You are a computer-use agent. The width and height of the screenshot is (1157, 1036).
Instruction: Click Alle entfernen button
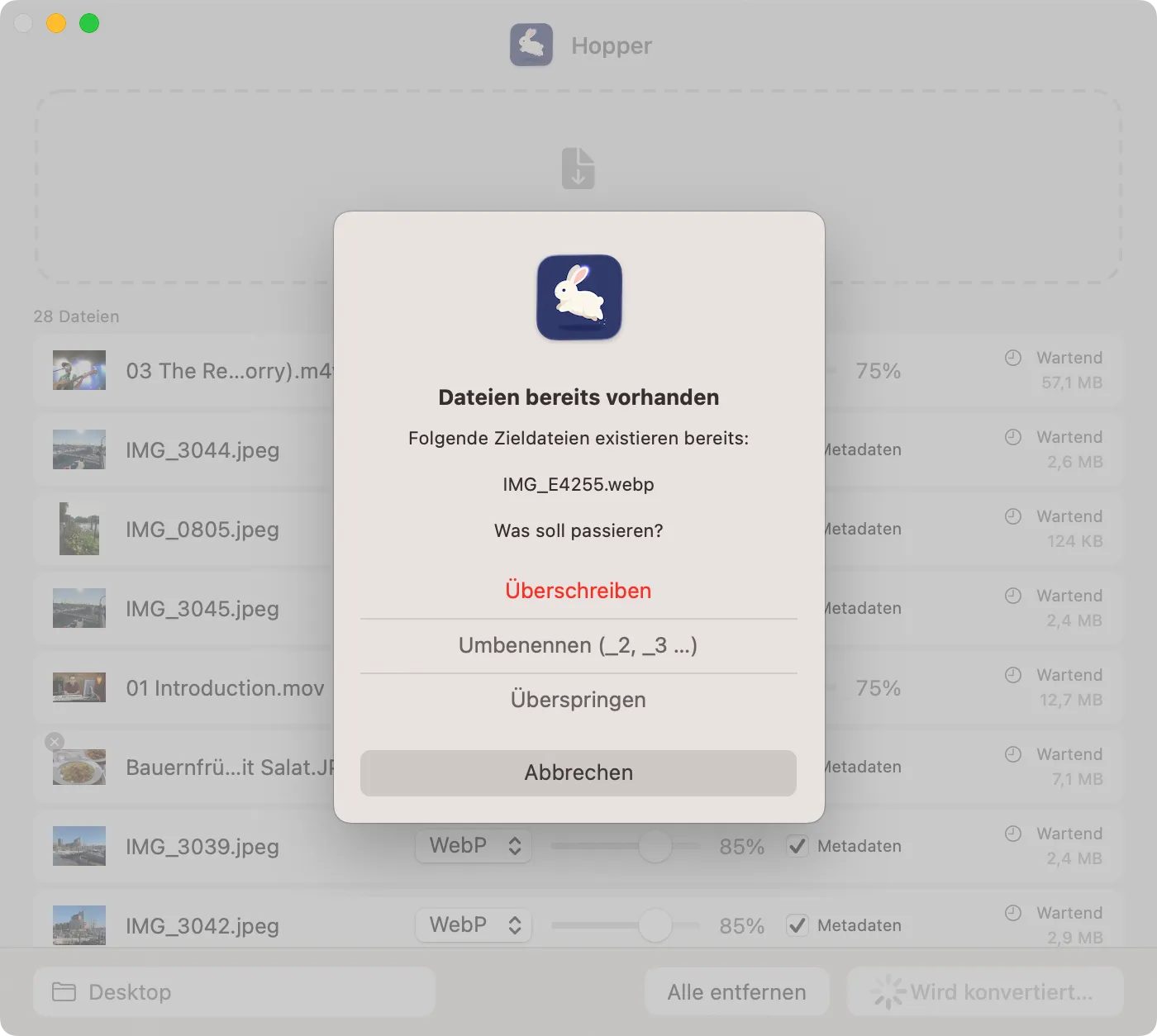click(736, 991)
